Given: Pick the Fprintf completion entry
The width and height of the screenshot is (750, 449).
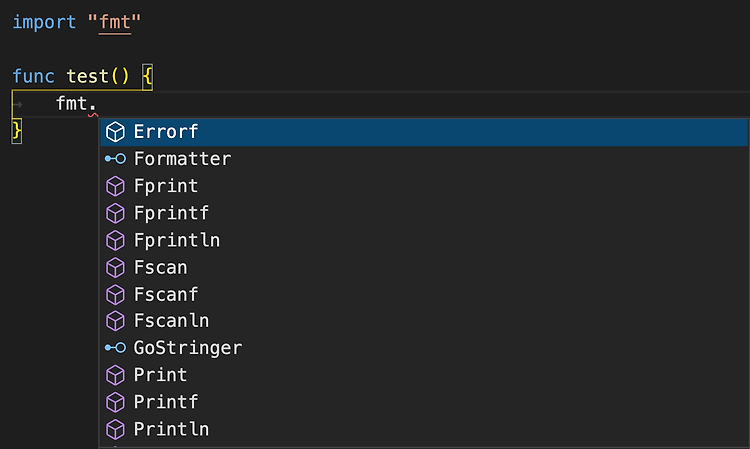Looking at the screenshot, I should pos(424,213).
